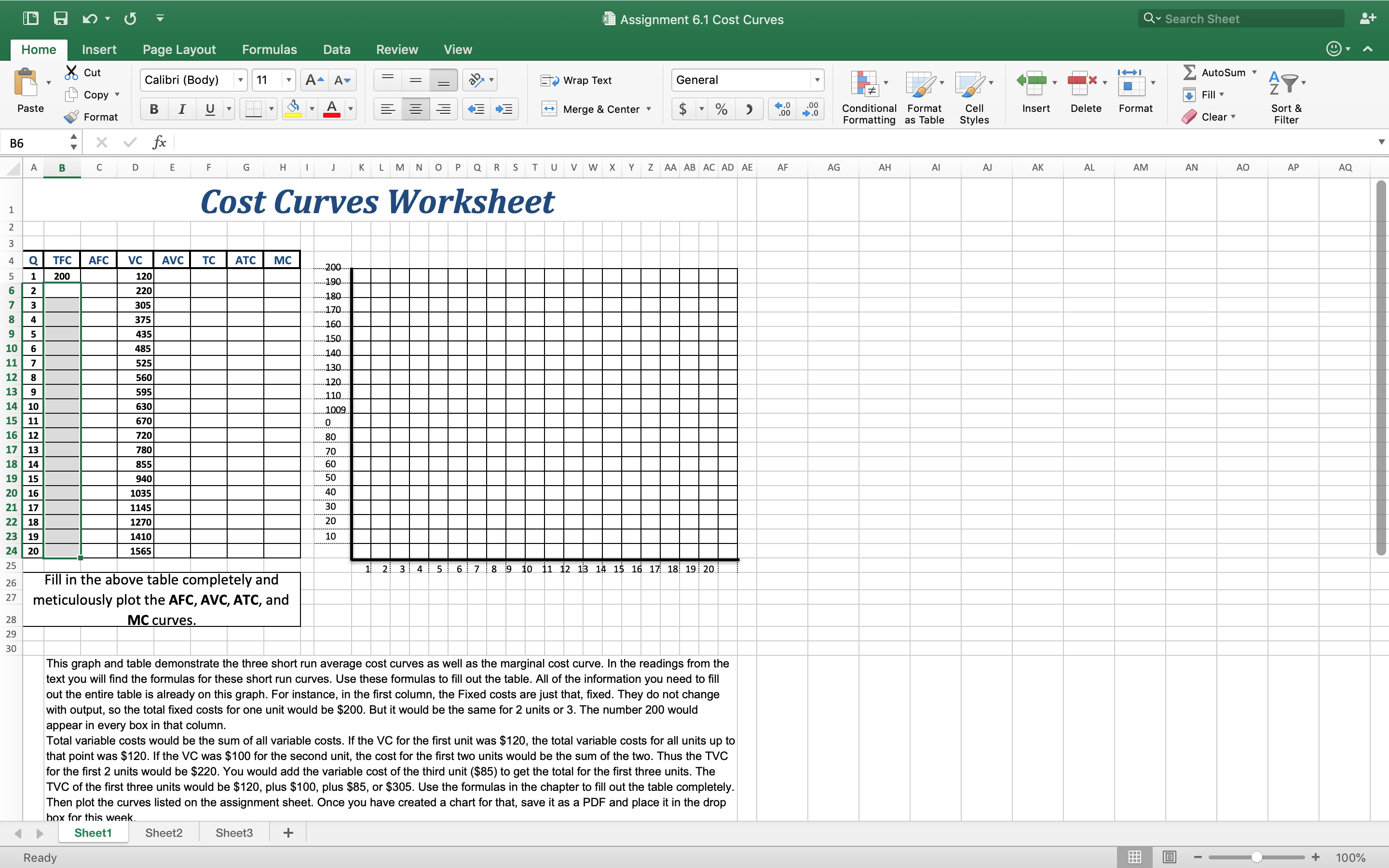1389x868 pixels.
Task: Expand the number format dropdown showing General
Action: tap(817, 80)
